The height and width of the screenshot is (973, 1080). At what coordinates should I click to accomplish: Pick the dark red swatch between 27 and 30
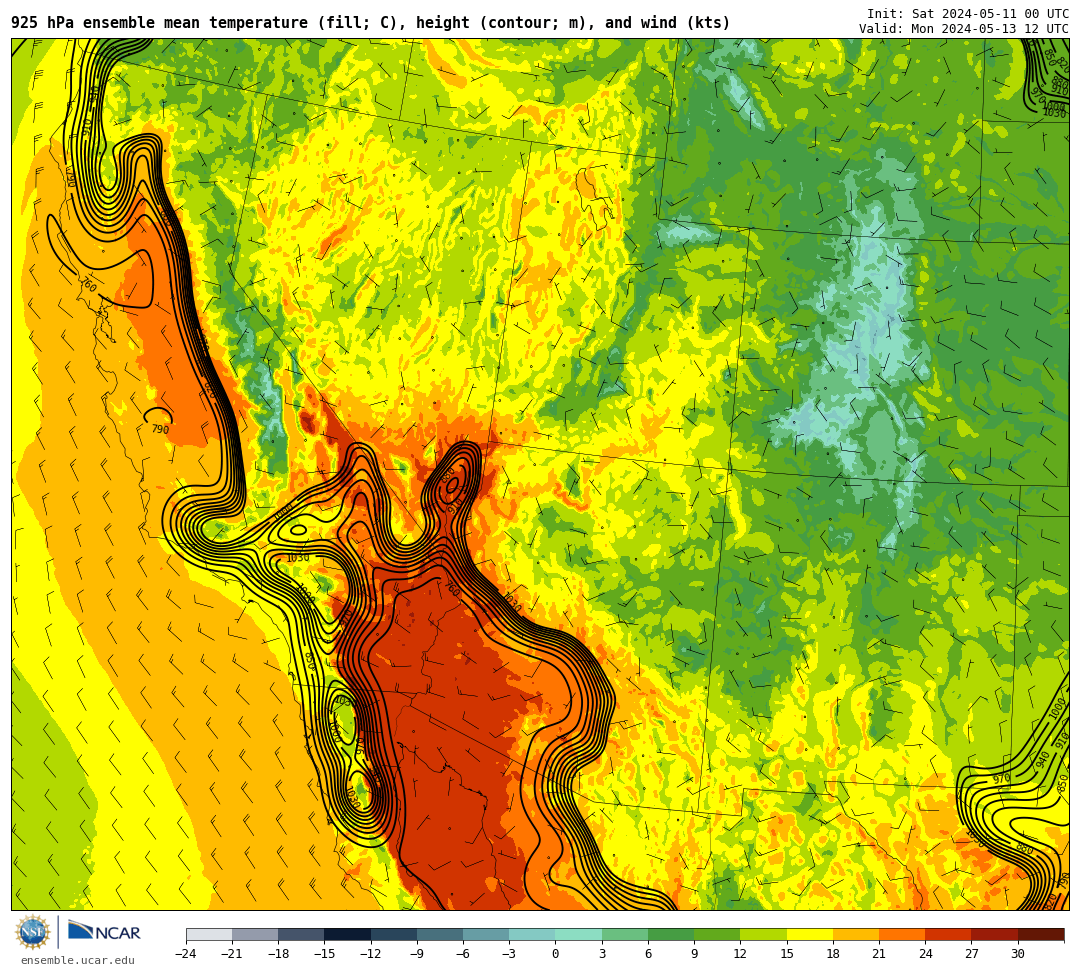pyautogui.click(x=994, y=934)
